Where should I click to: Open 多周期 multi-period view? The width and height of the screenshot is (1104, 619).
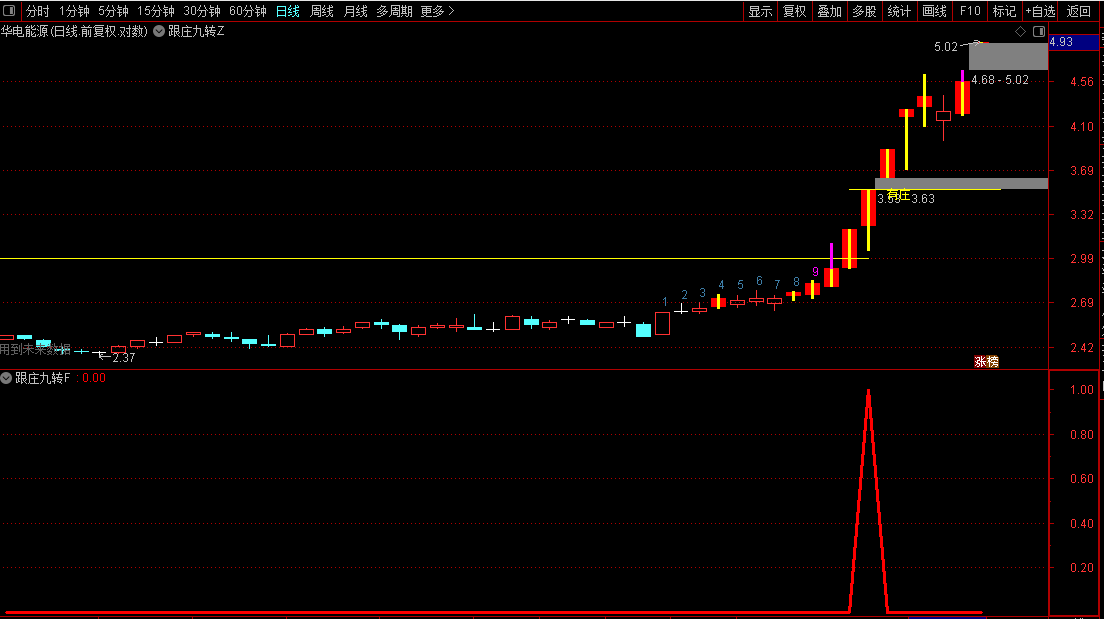pos(394,11)
